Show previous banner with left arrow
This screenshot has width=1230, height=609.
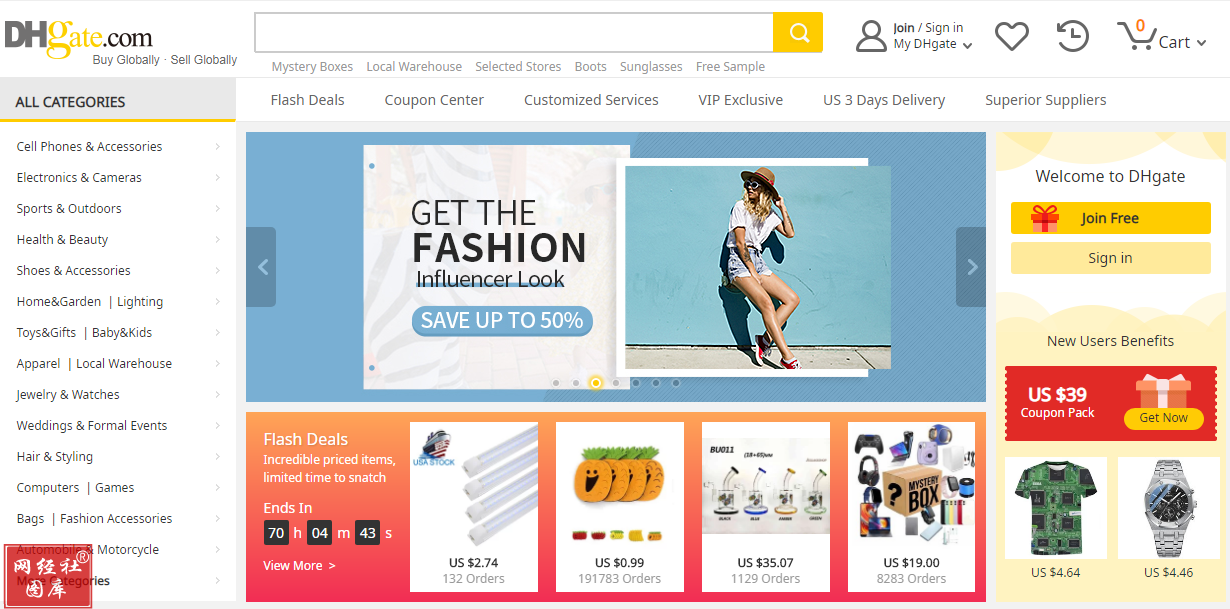coord(262,267)
